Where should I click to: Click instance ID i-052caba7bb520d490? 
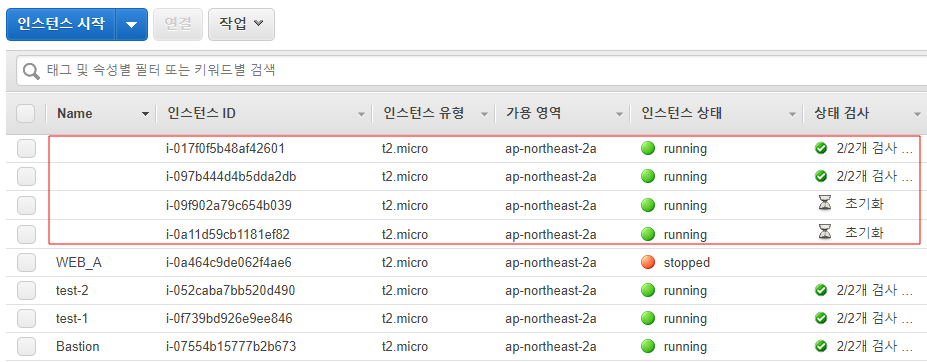point(231,290)
